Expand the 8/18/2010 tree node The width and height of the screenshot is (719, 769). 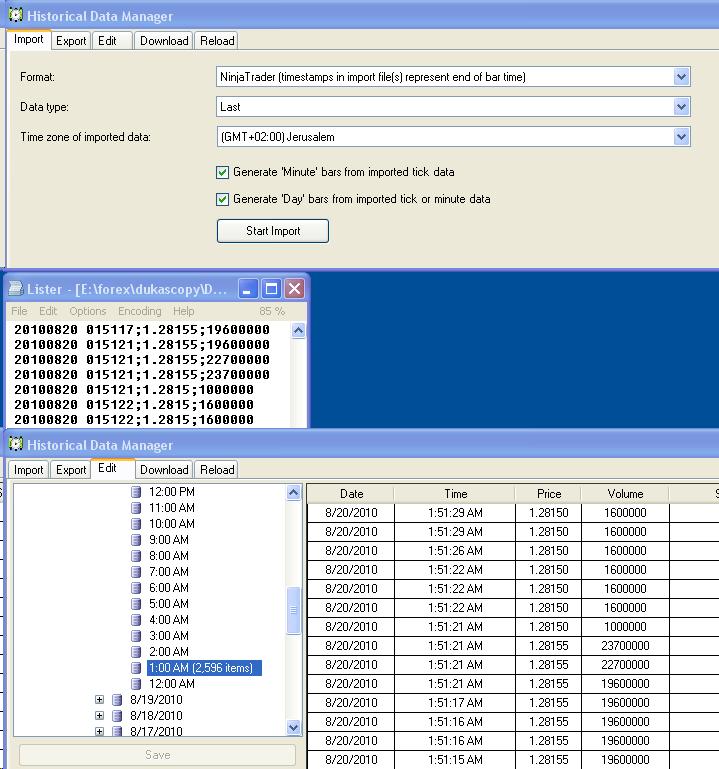click(100, 716)
